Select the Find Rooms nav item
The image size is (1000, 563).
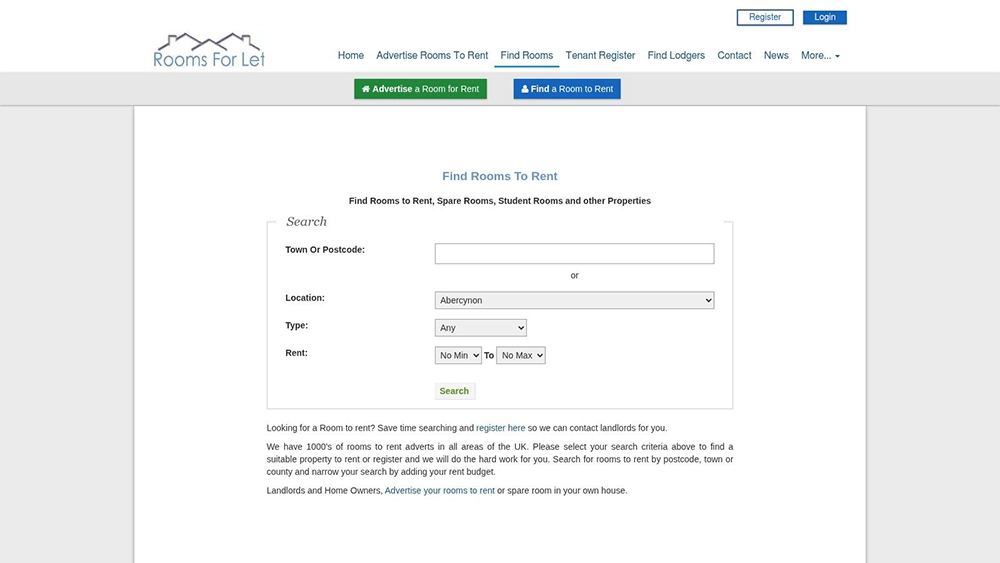click(526, 55)
